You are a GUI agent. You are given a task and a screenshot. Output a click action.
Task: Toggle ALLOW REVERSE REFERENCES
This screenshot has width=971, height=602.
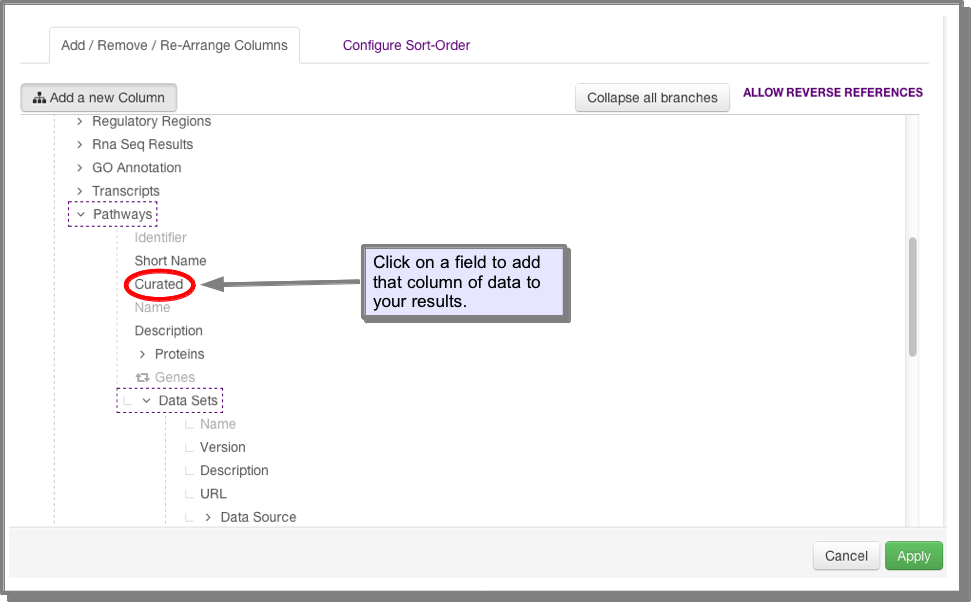point(832,93)
